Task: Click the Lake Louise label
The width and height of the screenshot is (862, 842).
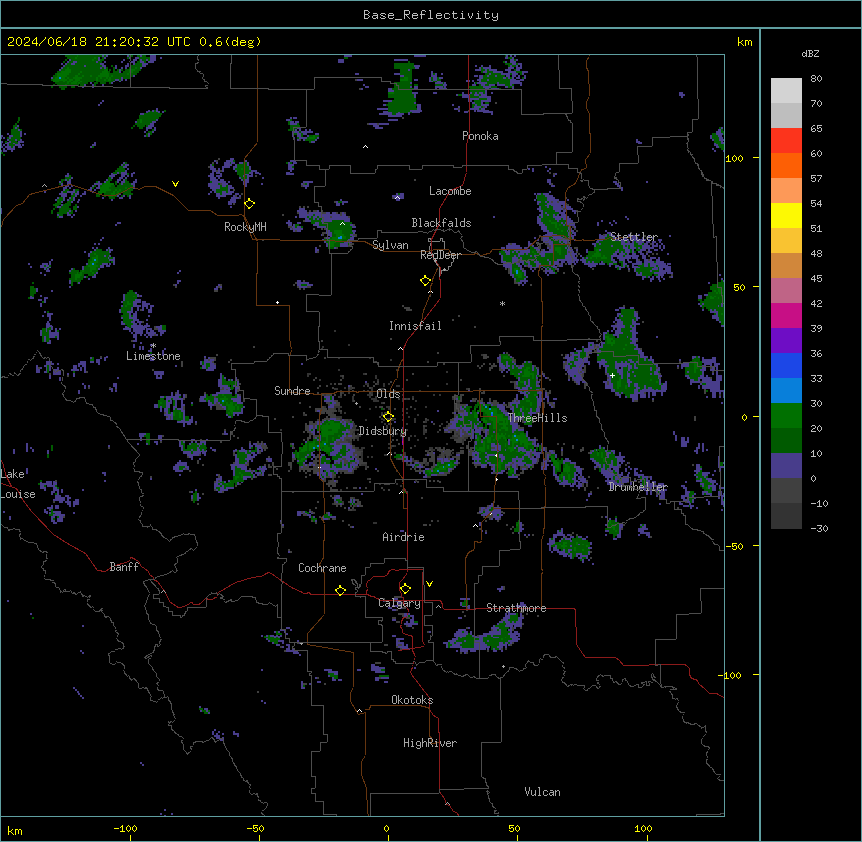Action: tap(18, 484)
